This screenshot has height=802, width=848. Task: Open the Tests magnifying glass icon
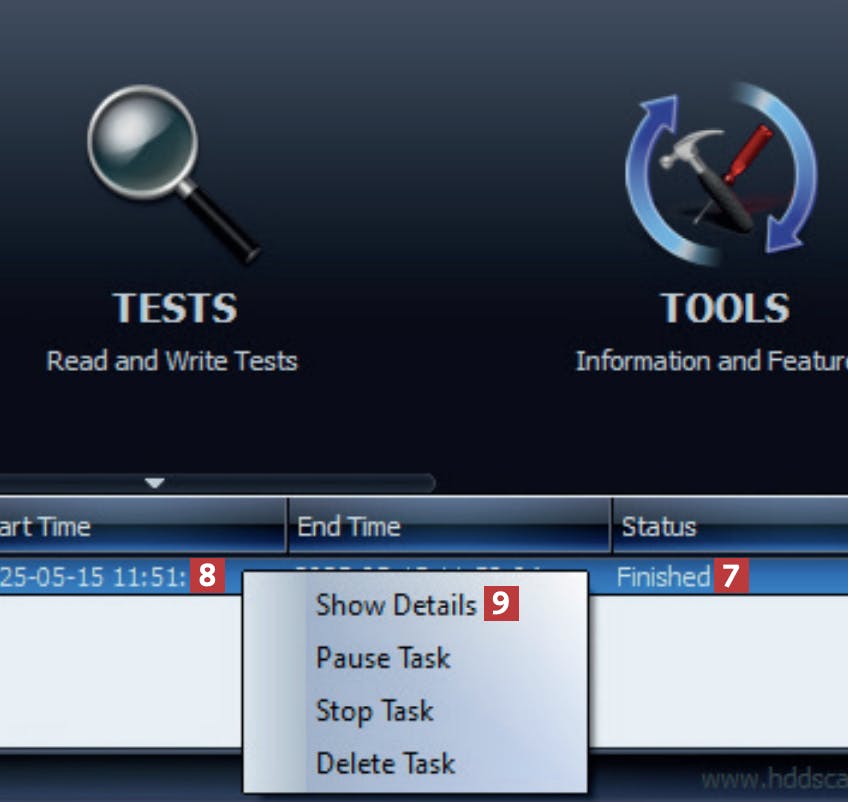(173, 174)
